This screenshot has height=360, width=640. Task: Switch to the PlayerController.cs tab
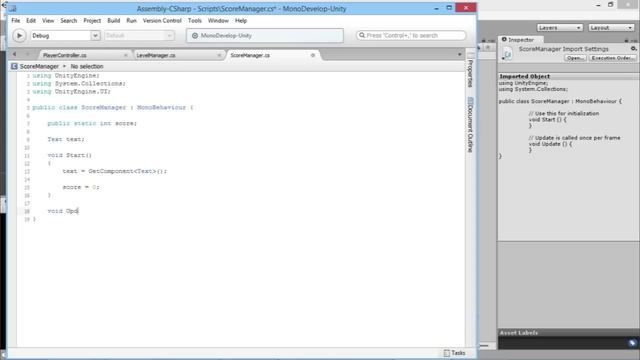click(64, 55)
